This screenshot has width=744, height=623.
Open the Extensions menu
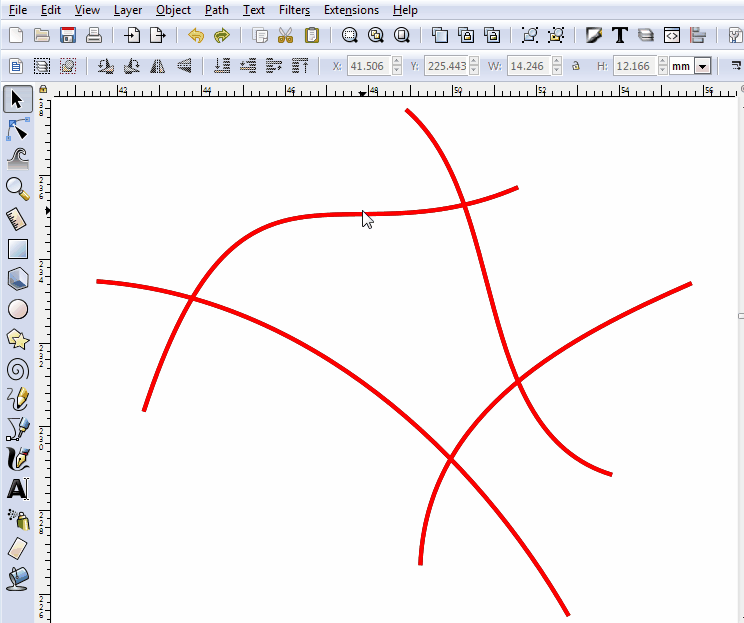tap(351, 10)
